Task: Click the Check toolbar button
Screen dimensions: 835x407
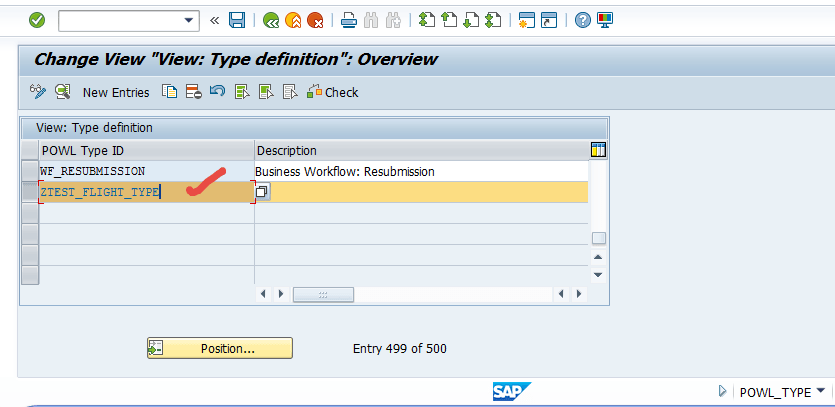Action: pos(333,93)
